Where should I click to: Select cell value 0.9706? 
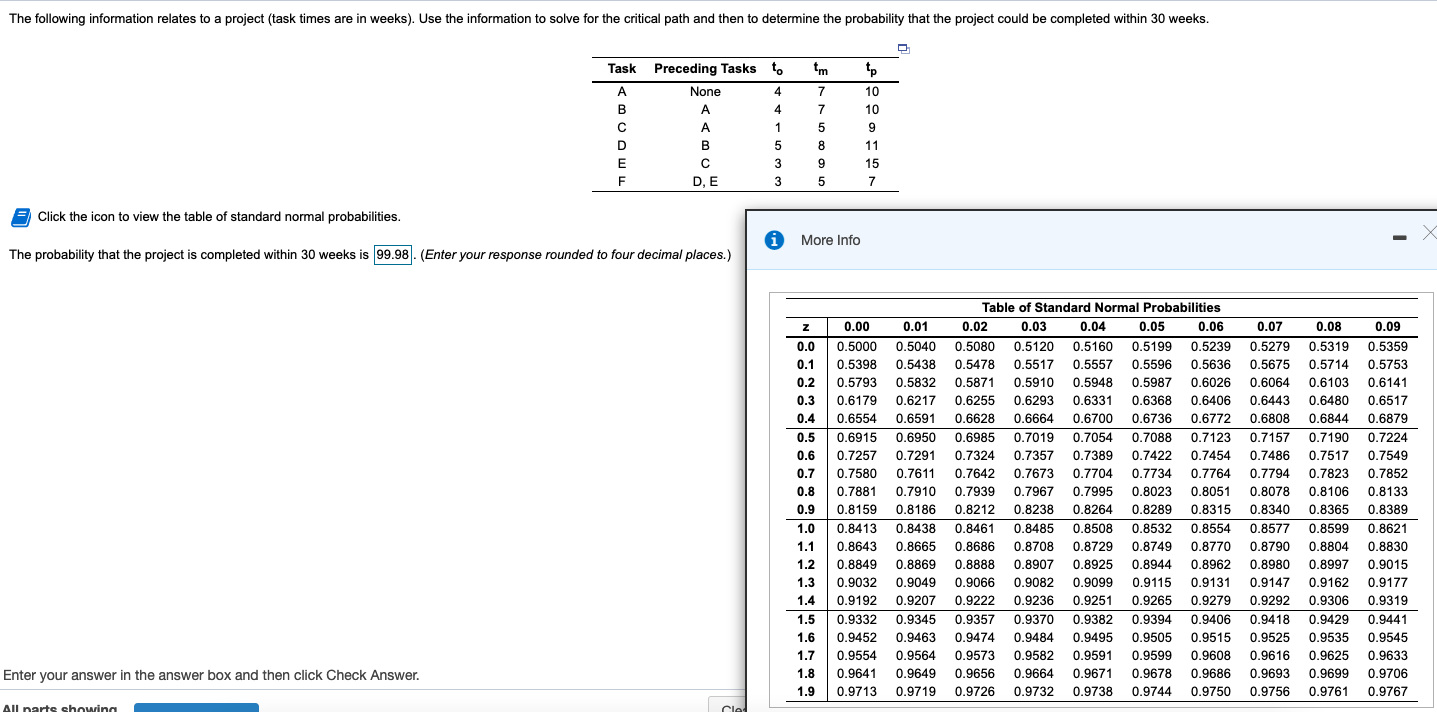[1387, 673]
